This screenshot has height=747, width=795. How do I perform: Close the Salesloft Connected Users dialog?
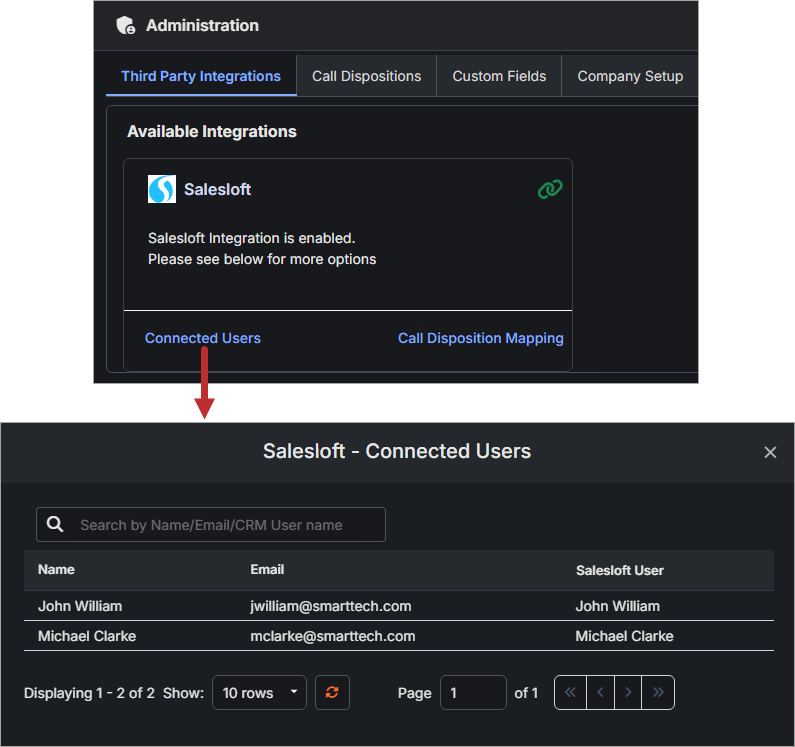coord(770,452)
